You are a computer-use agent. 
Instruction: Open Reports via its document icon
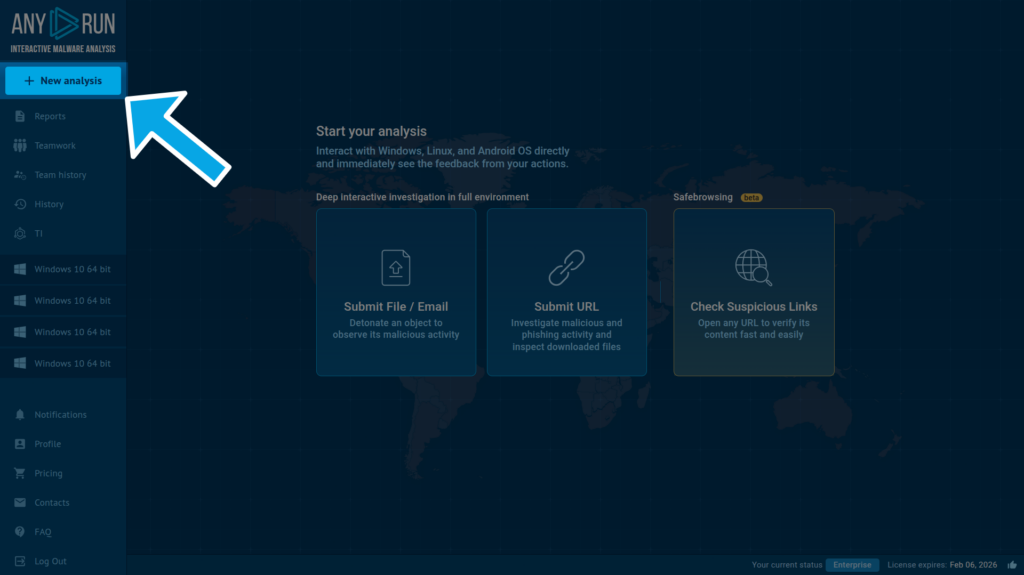pyautogui.click(x=20, y=117)
